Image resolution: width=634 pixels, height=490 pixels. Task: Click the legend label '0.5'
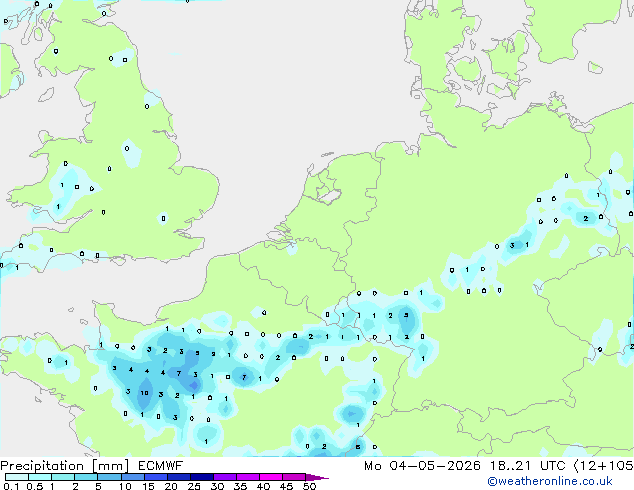35,486
